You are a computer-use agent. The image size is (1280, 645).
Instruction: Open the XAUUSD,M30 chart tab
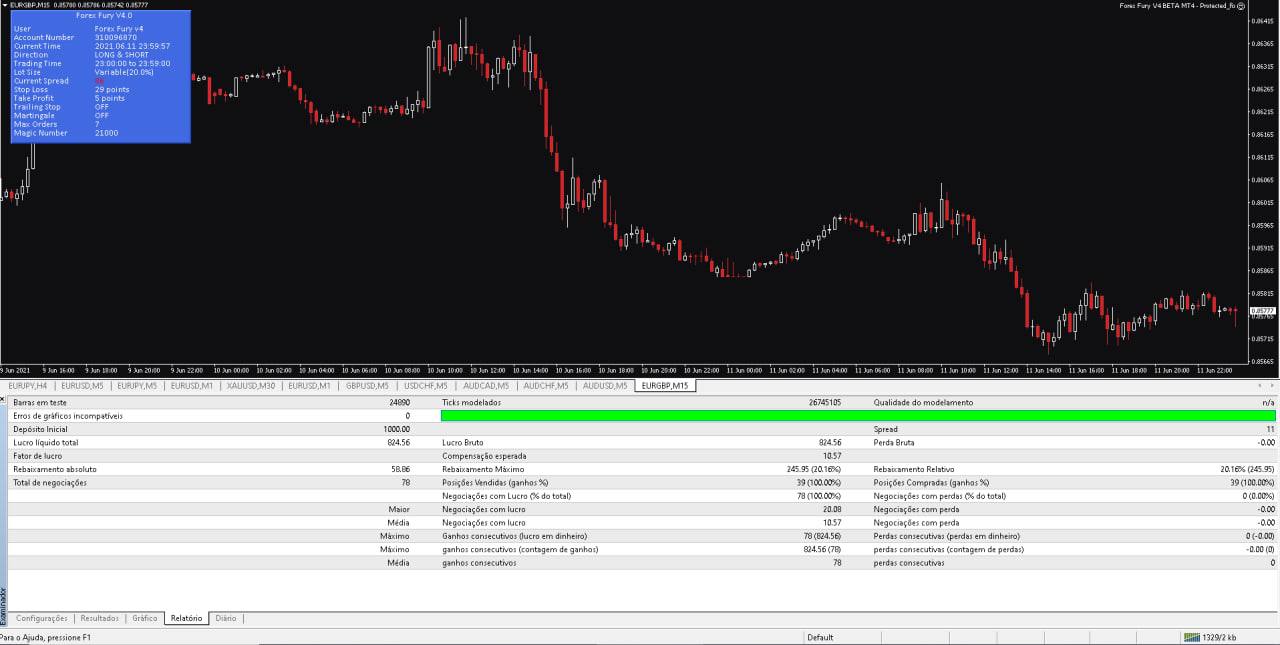(250, 386)
